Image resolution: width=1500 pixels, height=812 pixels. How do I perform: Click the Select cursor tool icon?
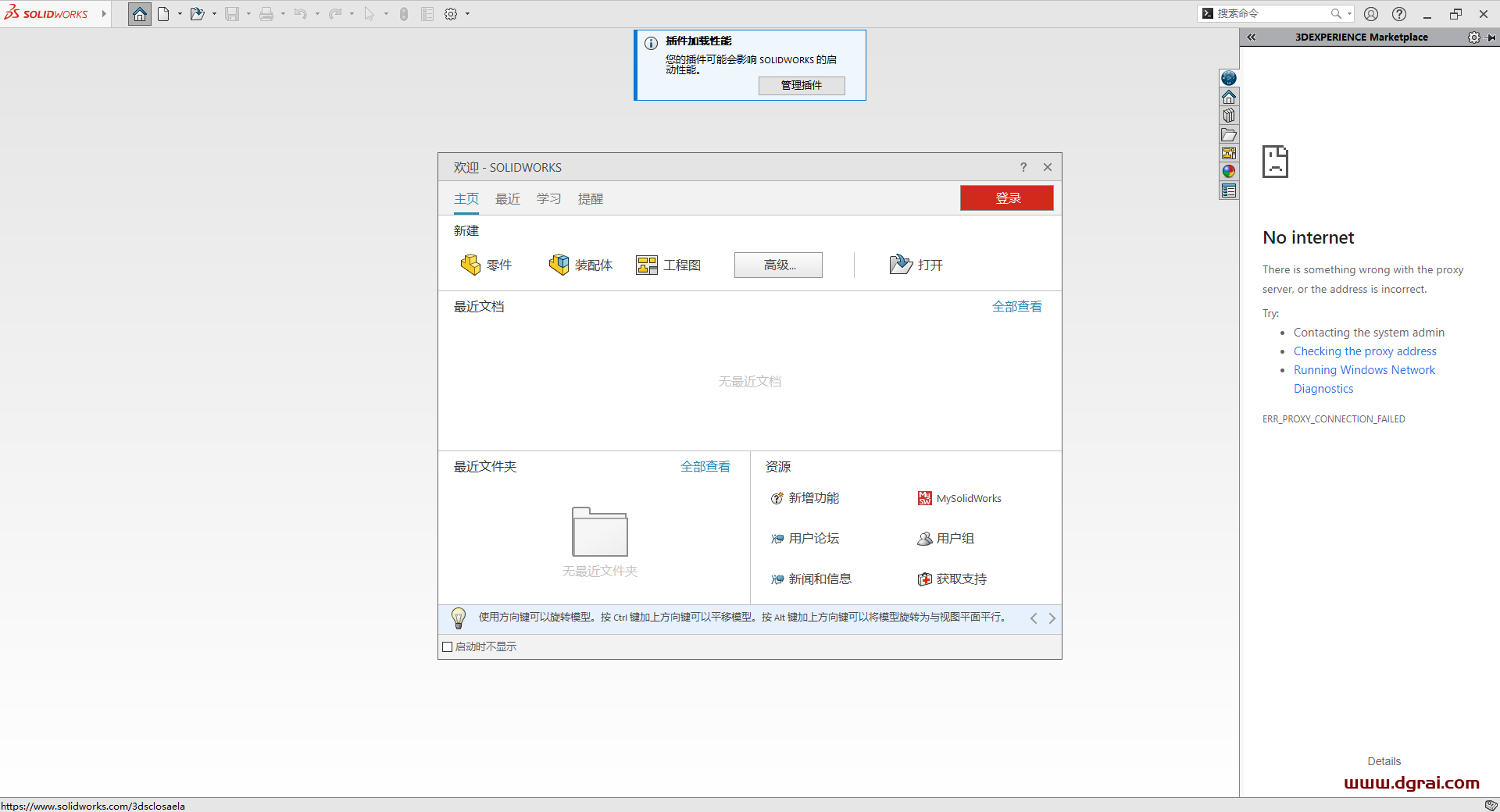click(370, 14)
